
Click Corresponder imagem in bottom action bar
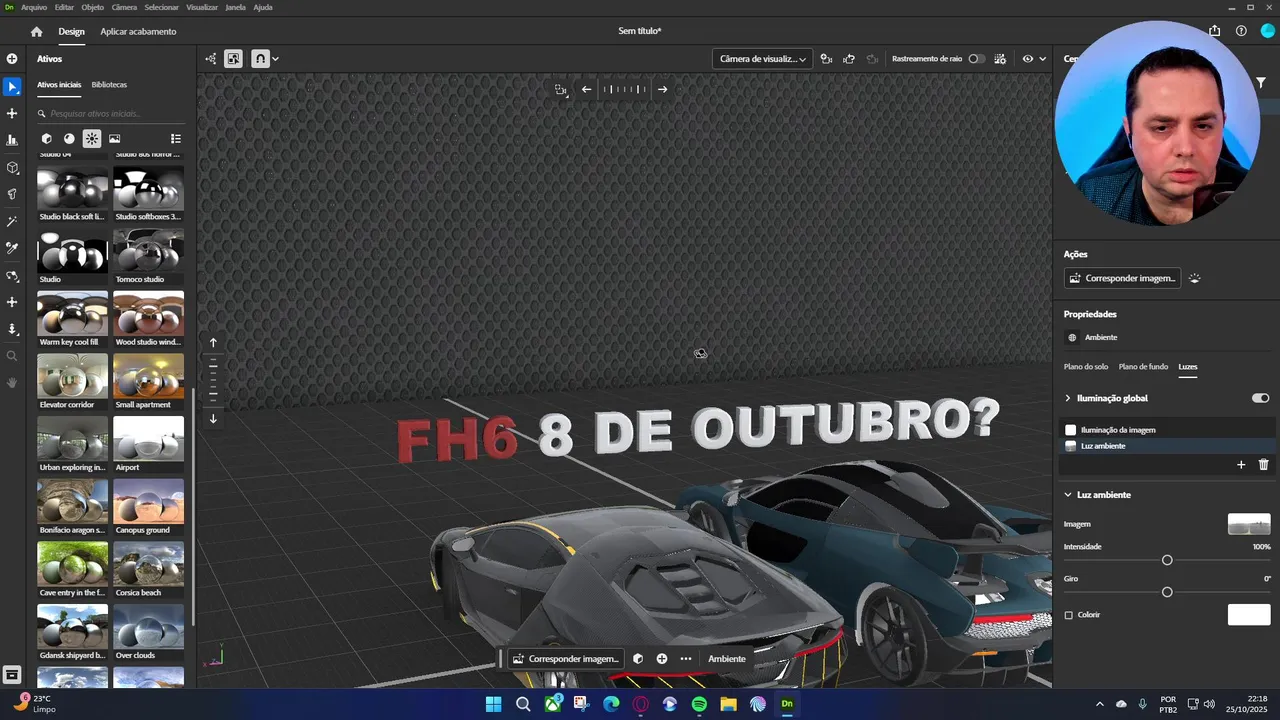(565, 659)
